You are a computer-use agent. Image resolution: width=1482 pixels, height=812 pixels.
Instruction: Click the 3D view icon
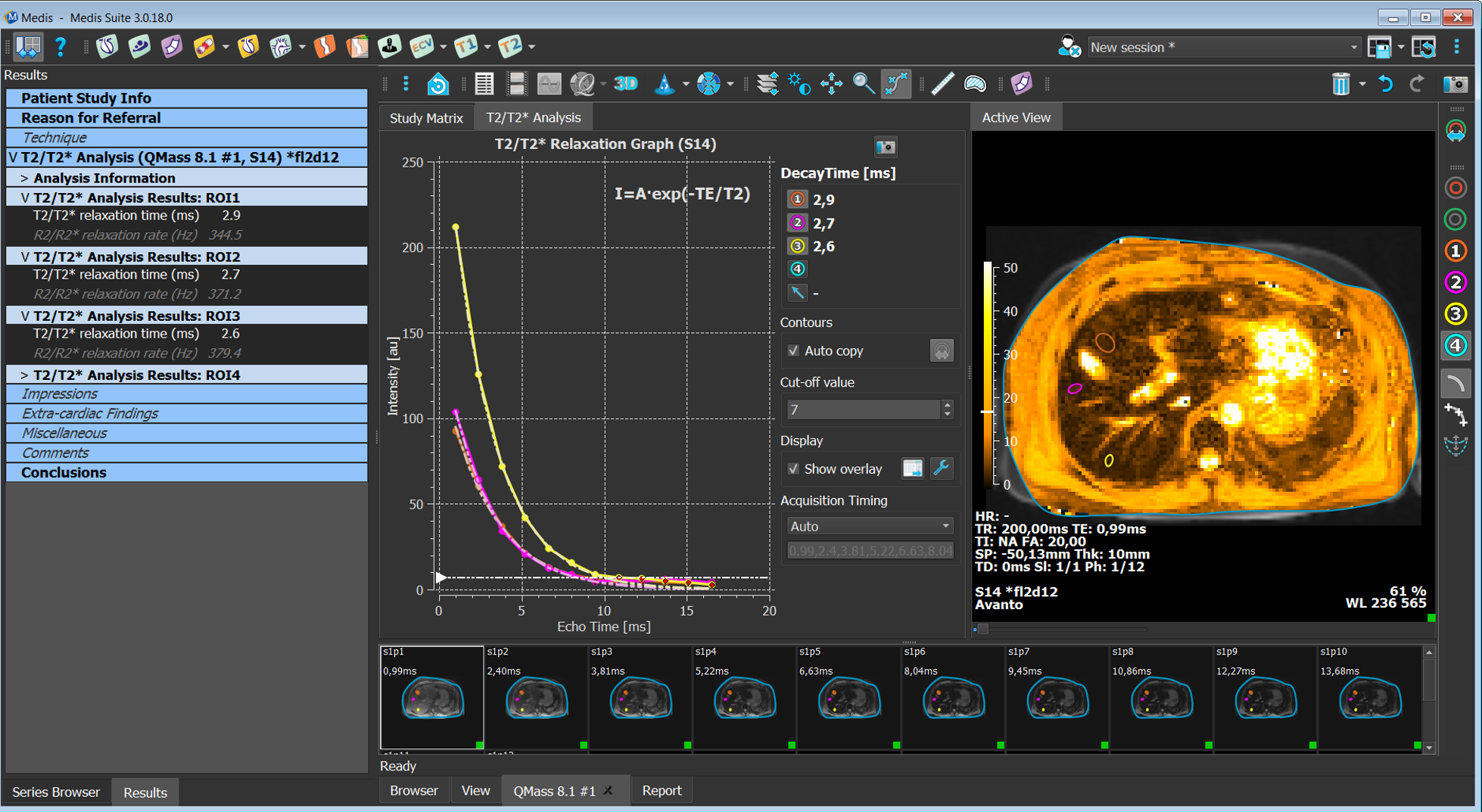point(625,84)
